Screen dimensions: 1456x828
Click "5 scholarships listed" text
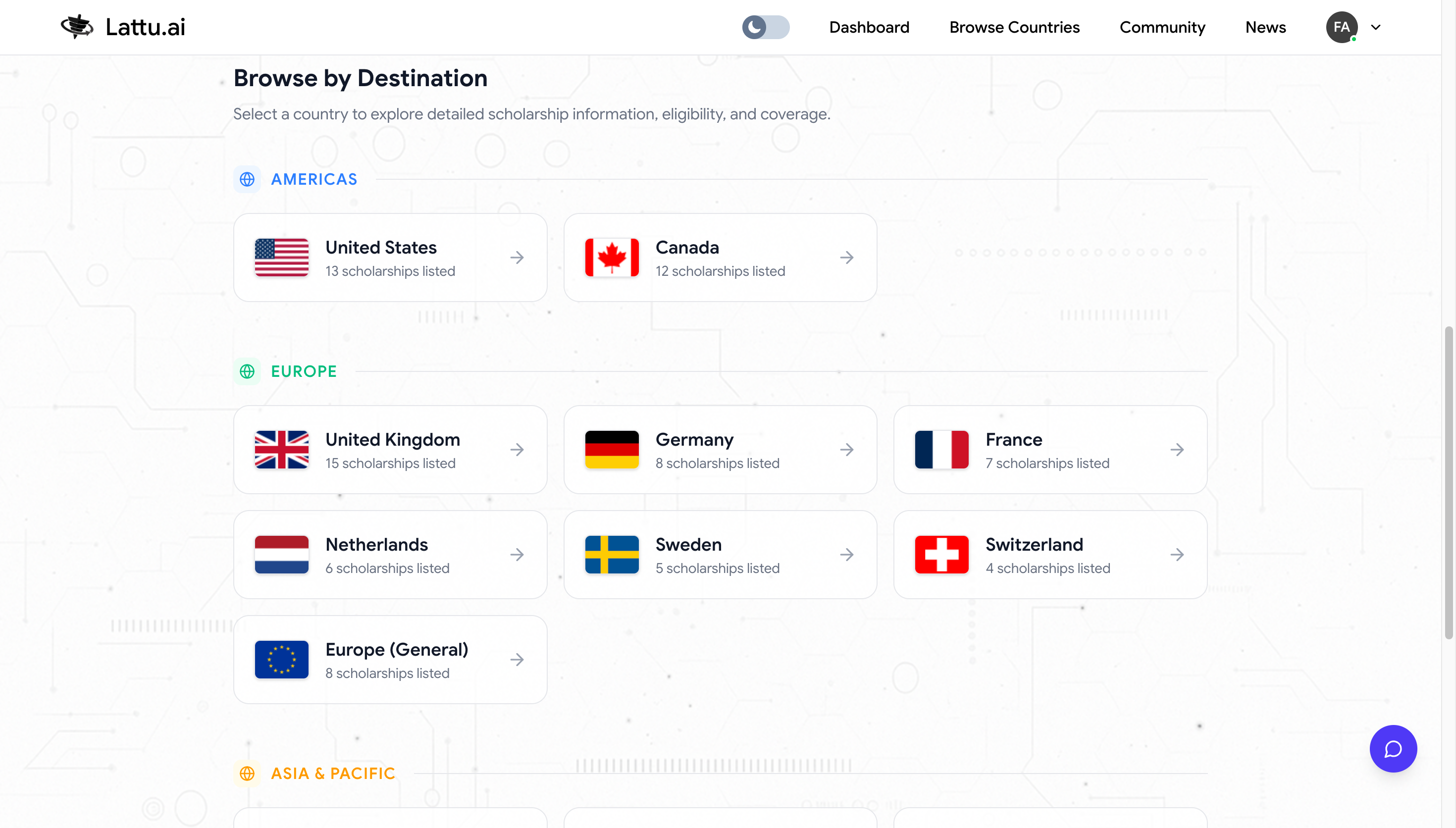[x=718, y=568]
